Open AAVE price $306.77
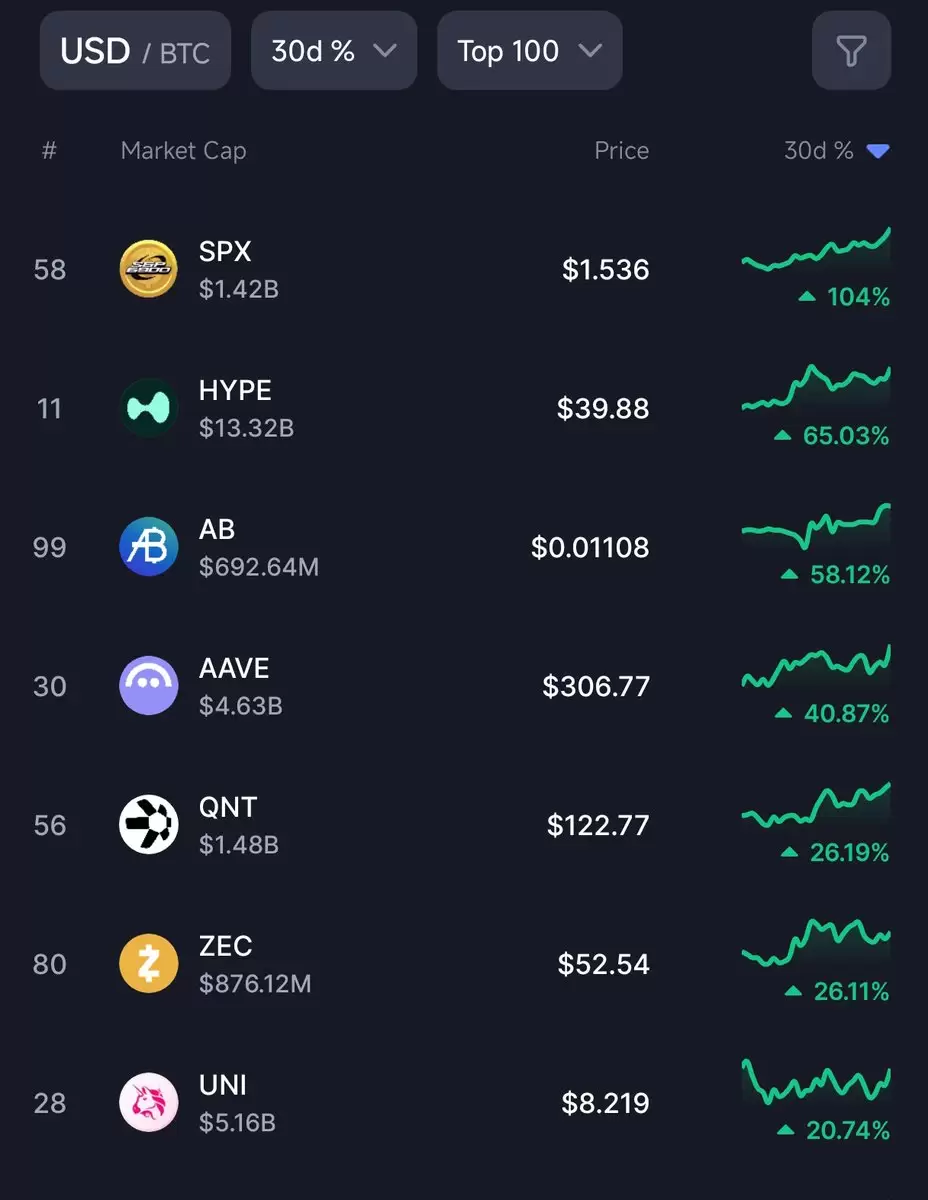 (596, 686)
